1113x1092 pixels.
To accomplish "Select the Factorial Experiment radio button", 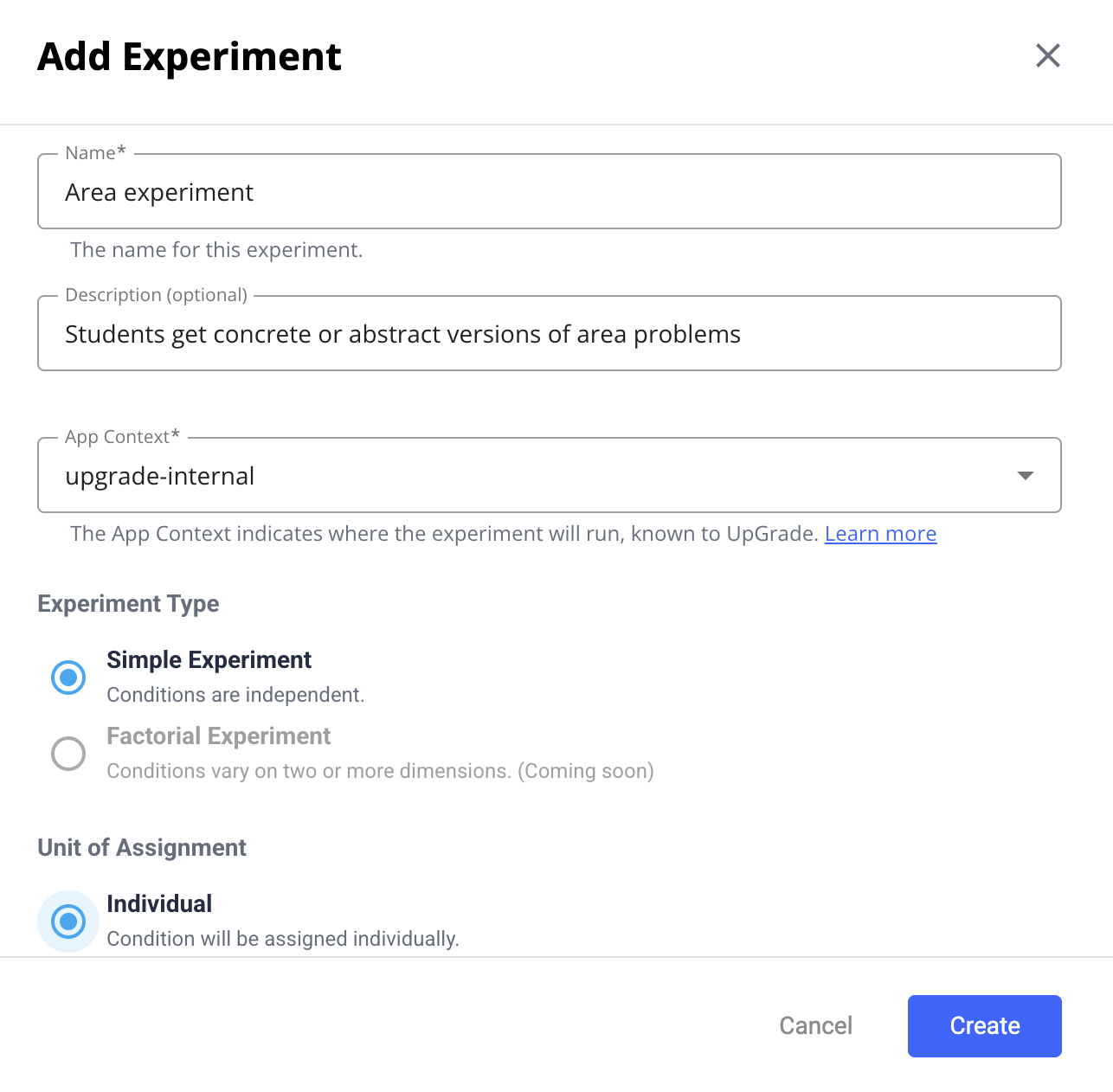I will coord(68,753).
